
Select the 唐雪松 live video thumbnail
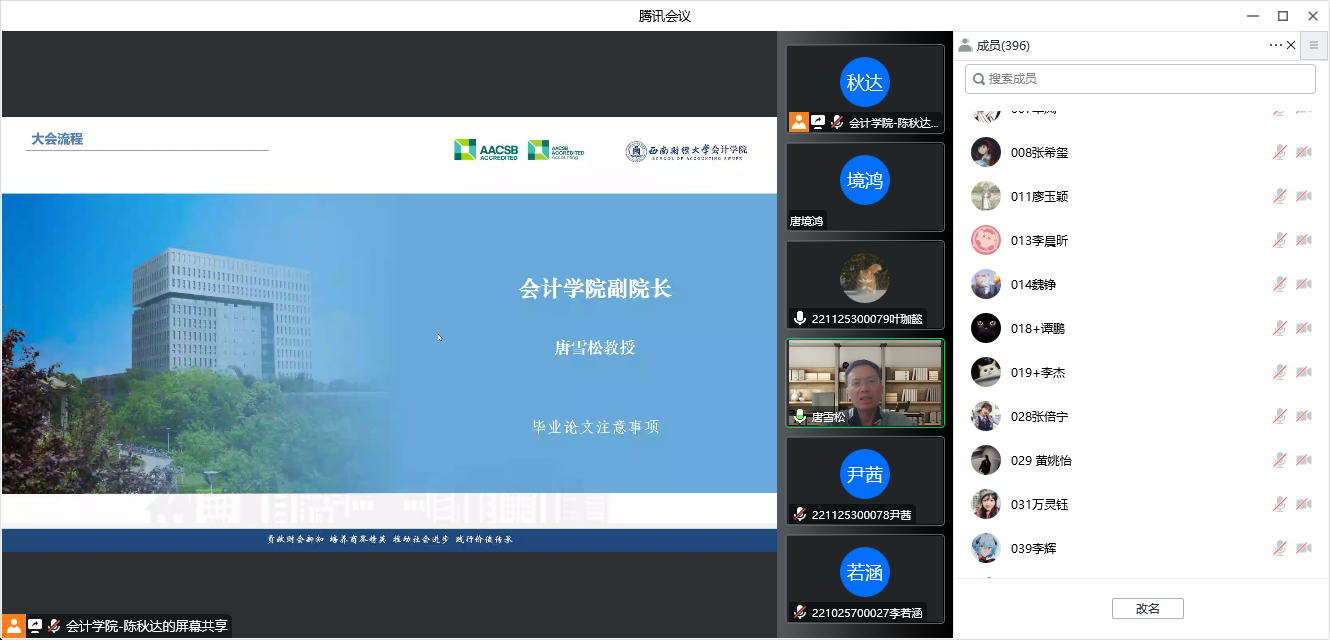tap(865, 382)
